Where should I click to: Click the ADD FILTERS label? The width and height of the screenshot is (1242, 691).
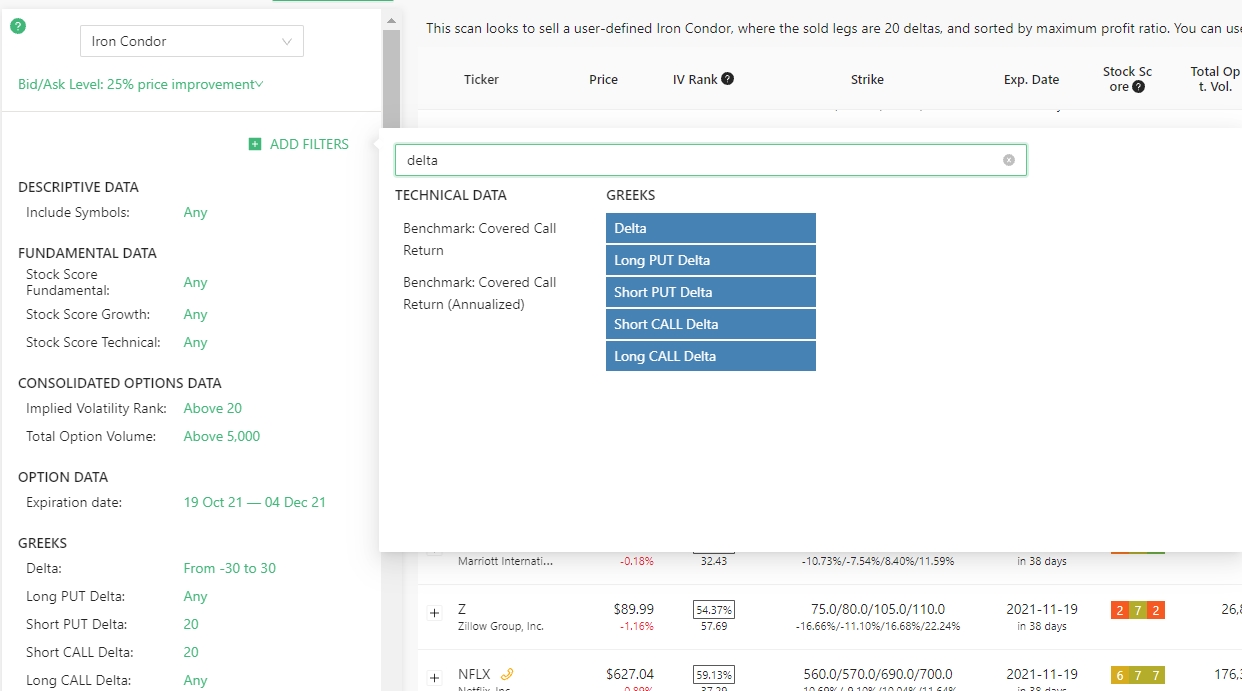(x=309, y=144)
